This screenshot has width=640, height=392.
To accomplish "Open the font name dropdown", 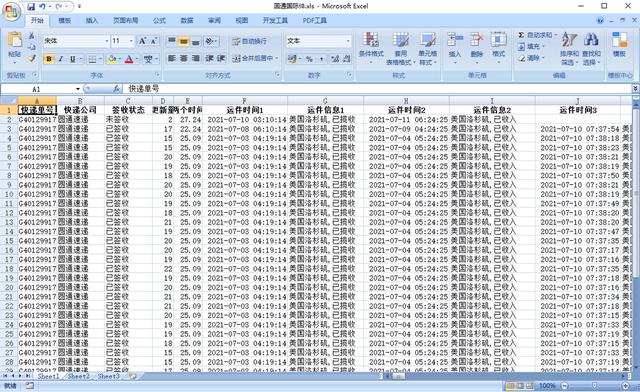I will tap(107, 41).
